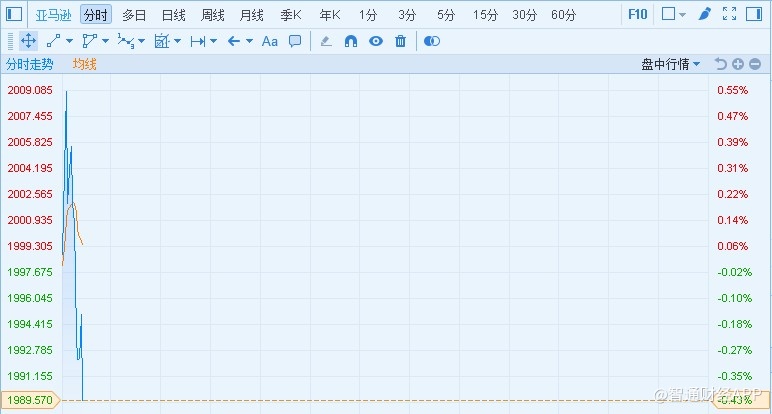Switch to the 15分 interval tab
772x414 pixels.
485,15
